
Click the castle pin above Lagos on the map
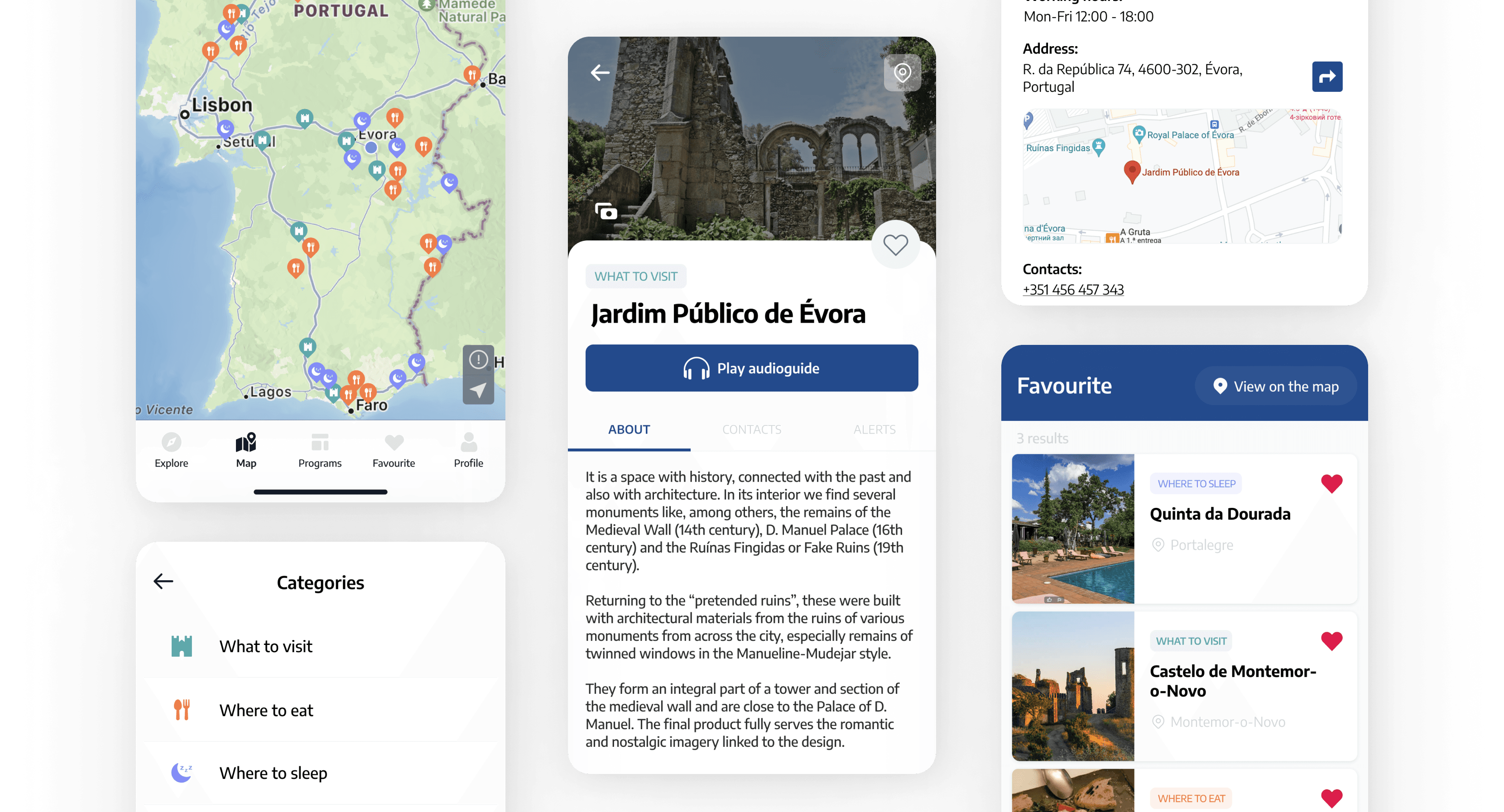click(x=307, y=348)
